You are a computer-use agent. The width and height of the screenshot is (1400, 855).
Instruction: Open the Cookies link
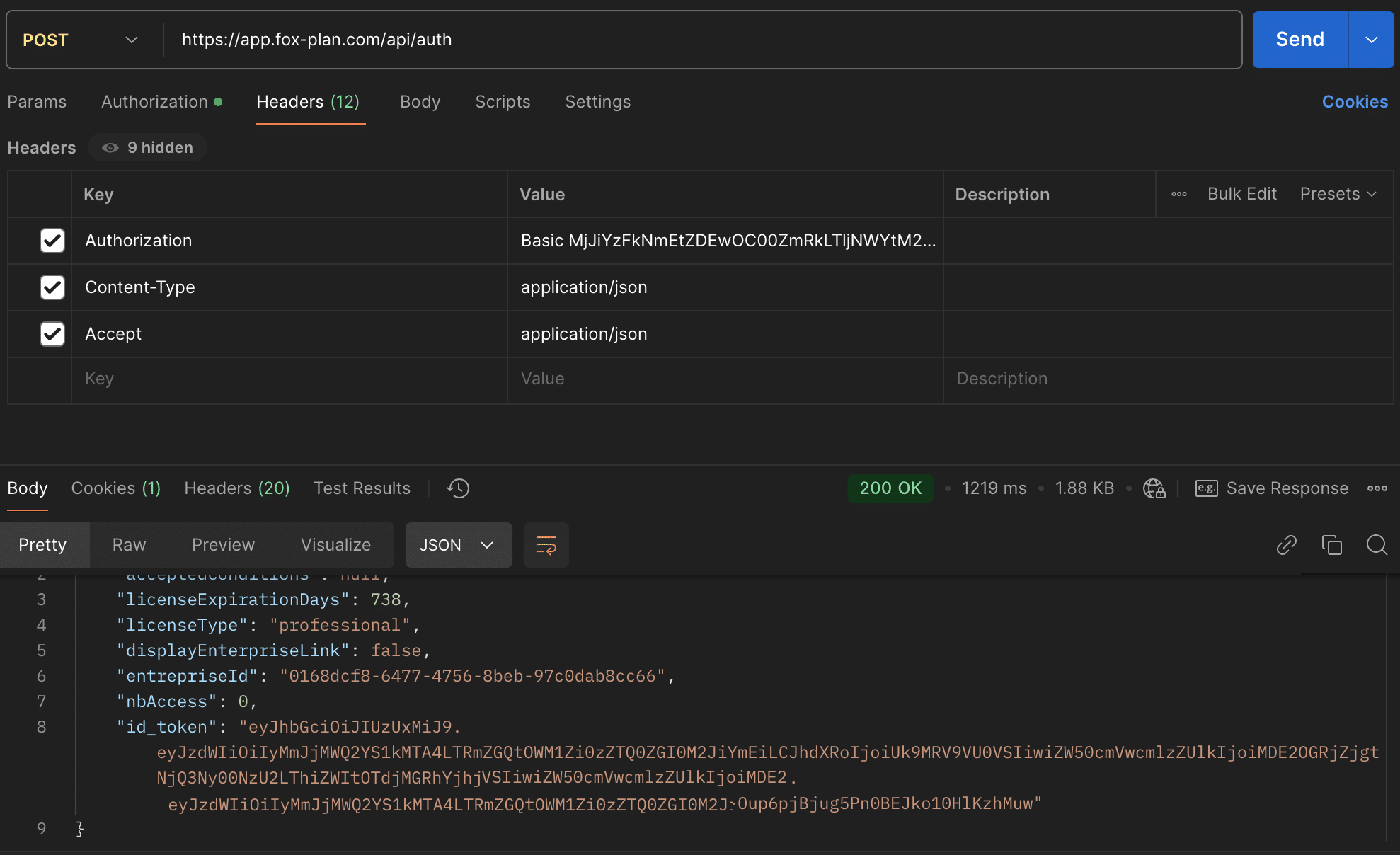point(1355,102)
